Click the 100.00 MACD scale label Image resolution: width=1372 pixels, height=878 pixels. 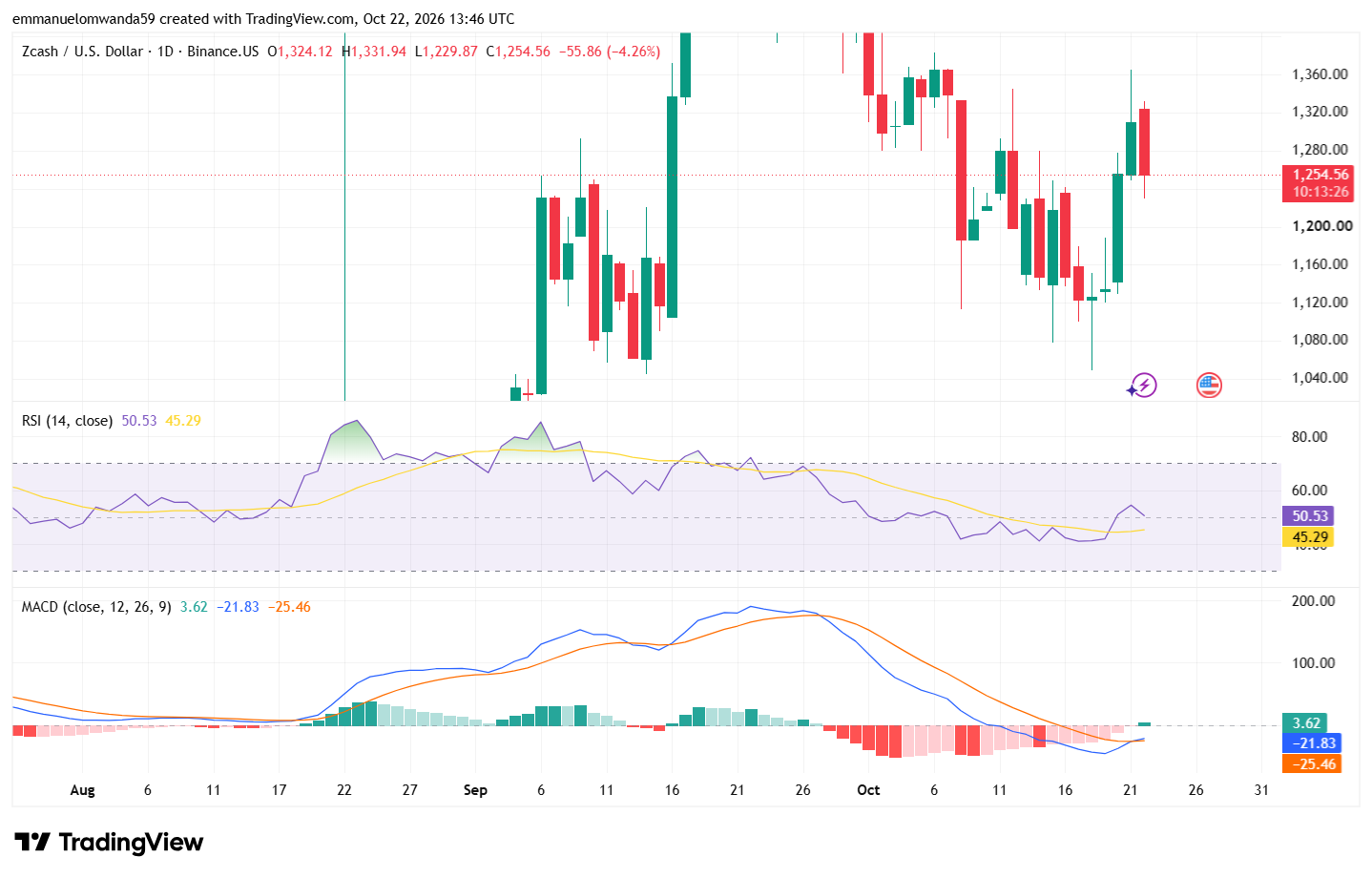(x=1314, y=663)
